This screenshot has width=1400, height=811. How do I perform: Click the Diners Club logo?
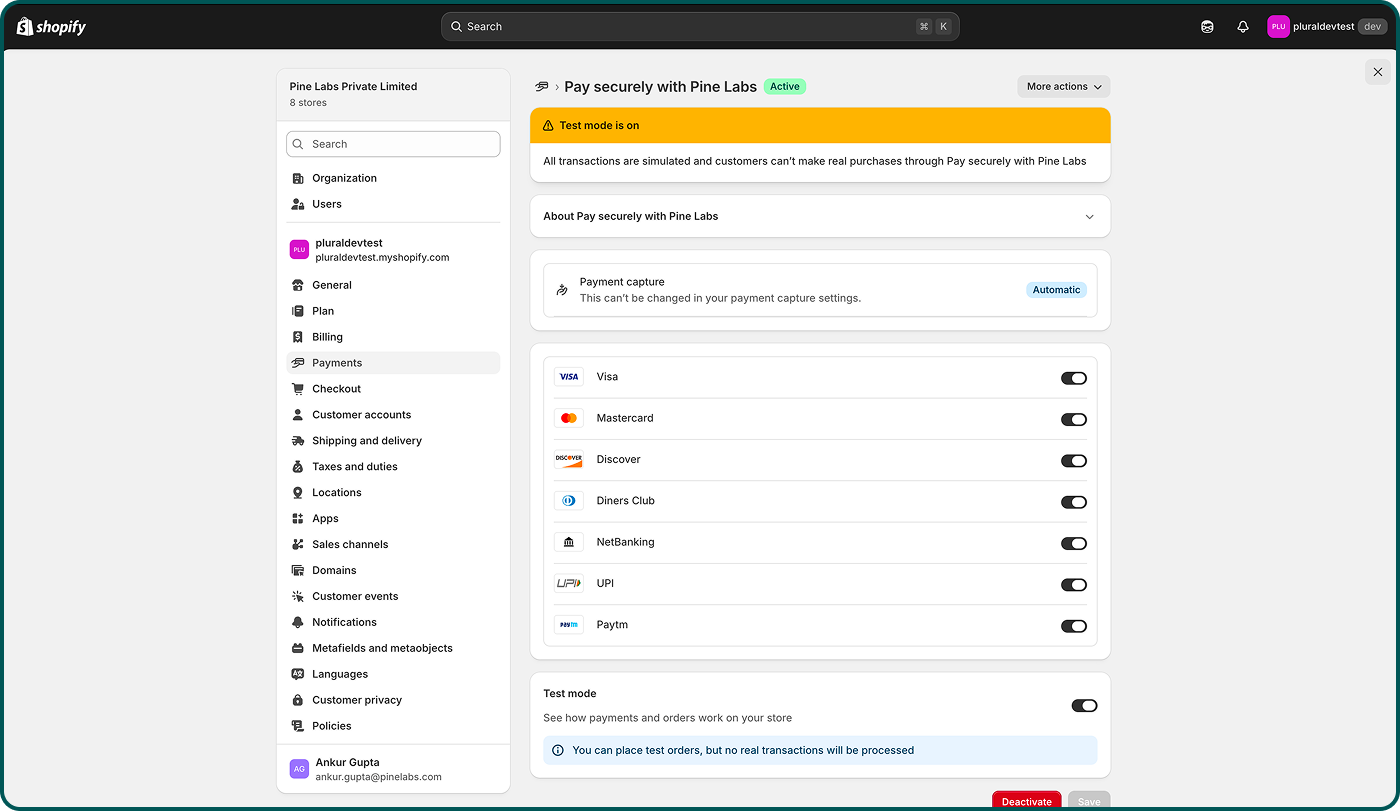569,501
